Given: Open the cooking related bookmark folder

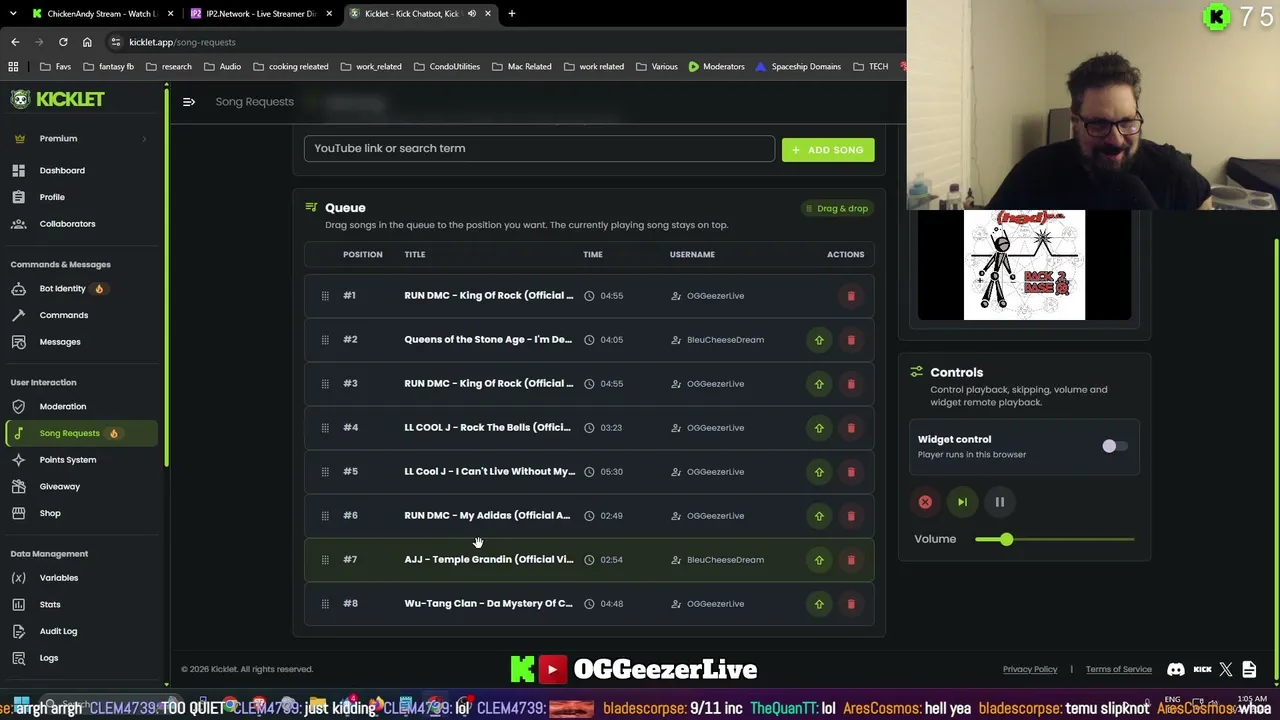Looking at the screenshot, I should pyautogui.click(x=291, y=67).
